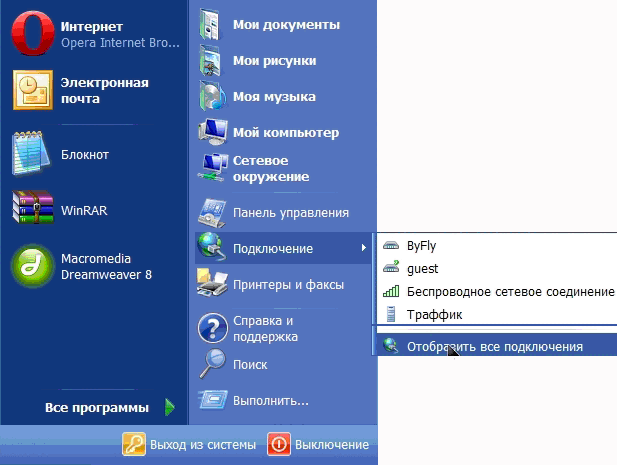
Task: Open the red Opera browser icon
Action: [33, 33]
